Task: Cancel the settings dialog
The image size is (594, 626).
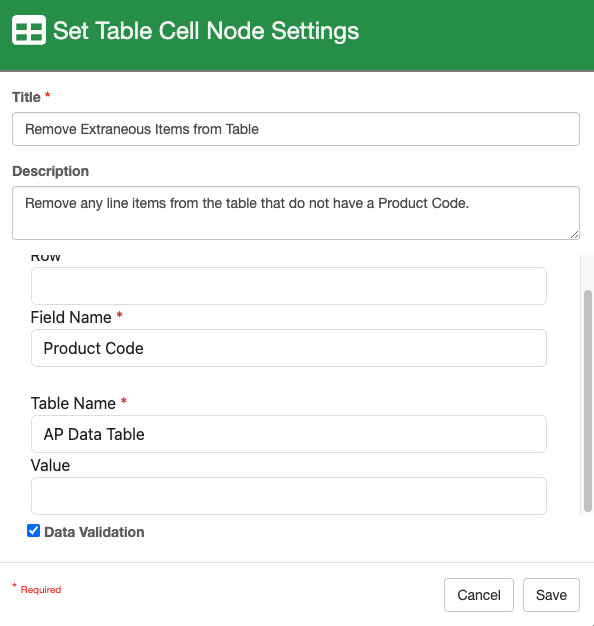Action: coord(479,595)
